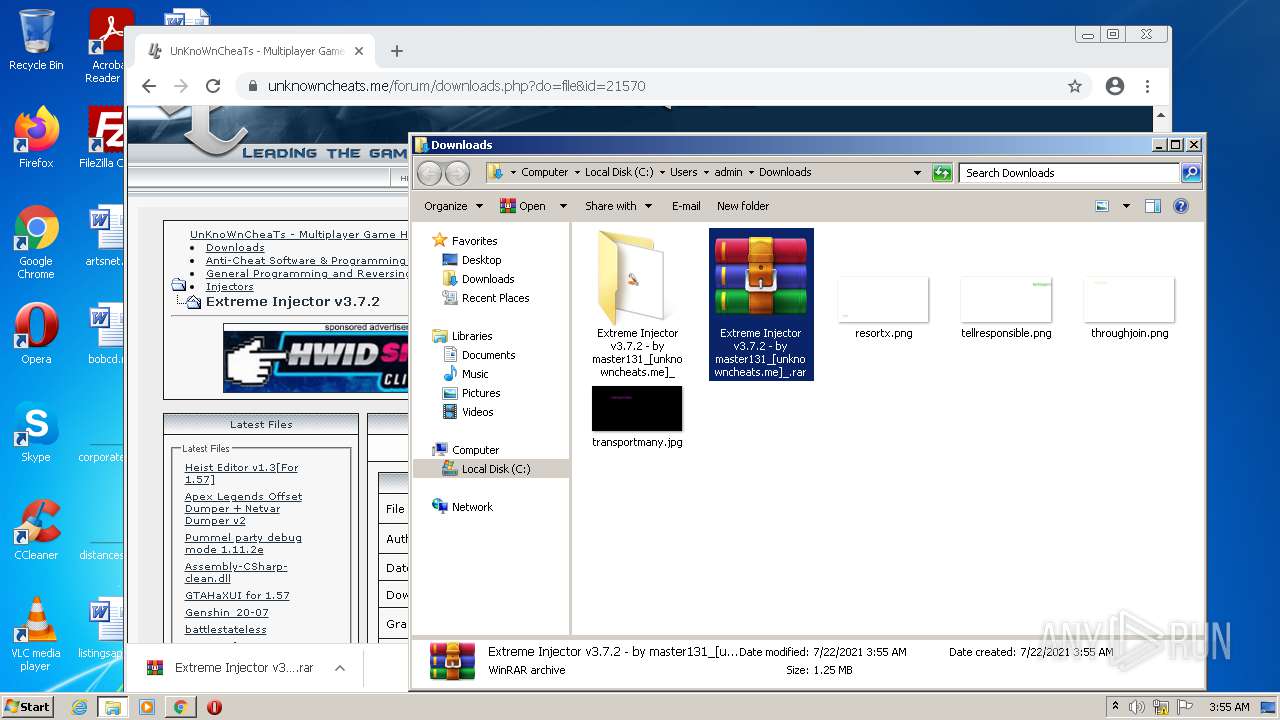Viewport: 1280px width, 720px height.
Task: Open Google Chrome desktop shortcut
Action: (36, 243)
